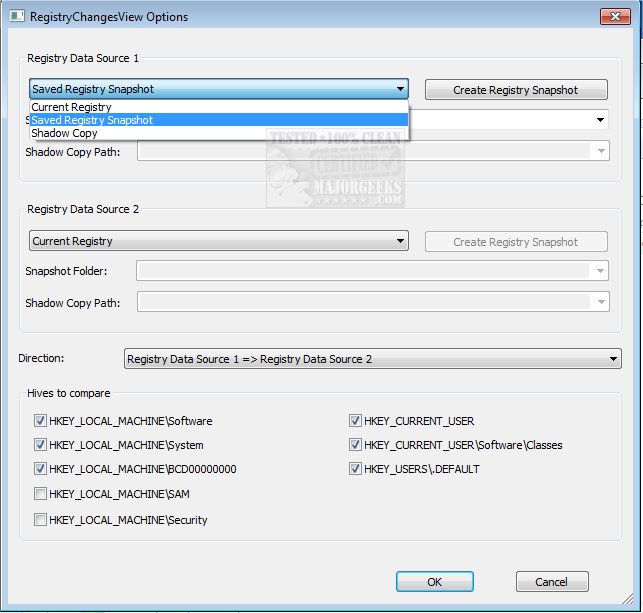Viewport: 643px width, 613px height.
Task: Click Create Registry Snapshot for Data Source 2
Action: click(516, 242)
